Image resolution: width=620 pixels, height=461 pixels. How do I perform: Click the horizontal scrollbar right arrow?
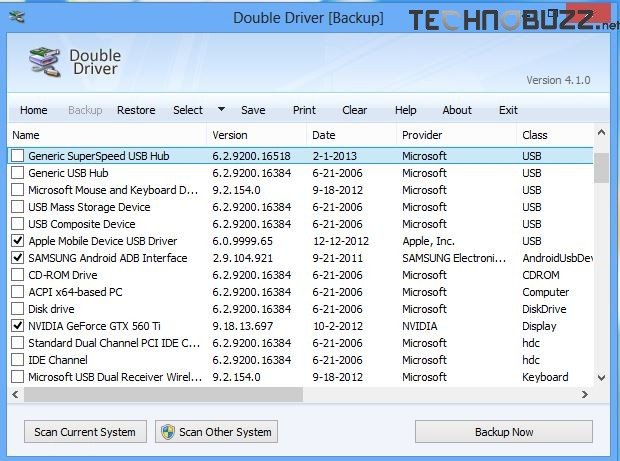point(584,394)
